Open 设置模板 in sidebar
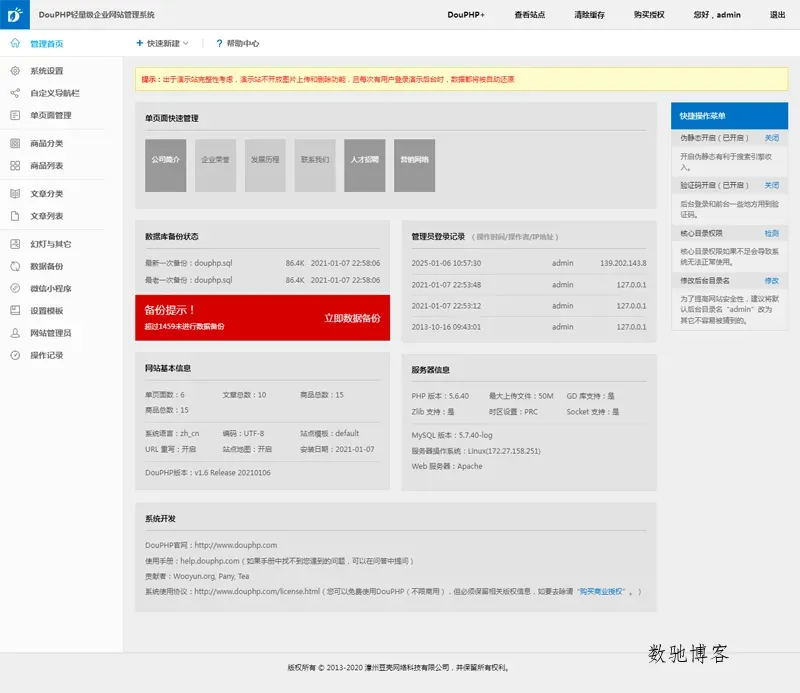 (x=46, y=310)
